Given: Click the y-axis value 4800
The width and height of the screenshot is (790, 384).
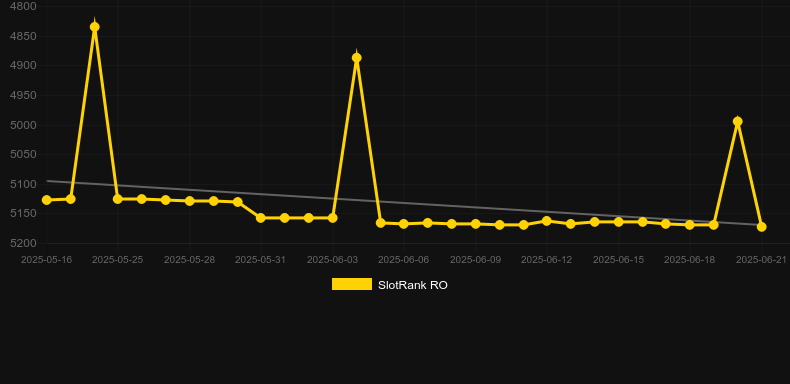Looking at the screenshot, I should pyautogui.click(x=23, y=7).
